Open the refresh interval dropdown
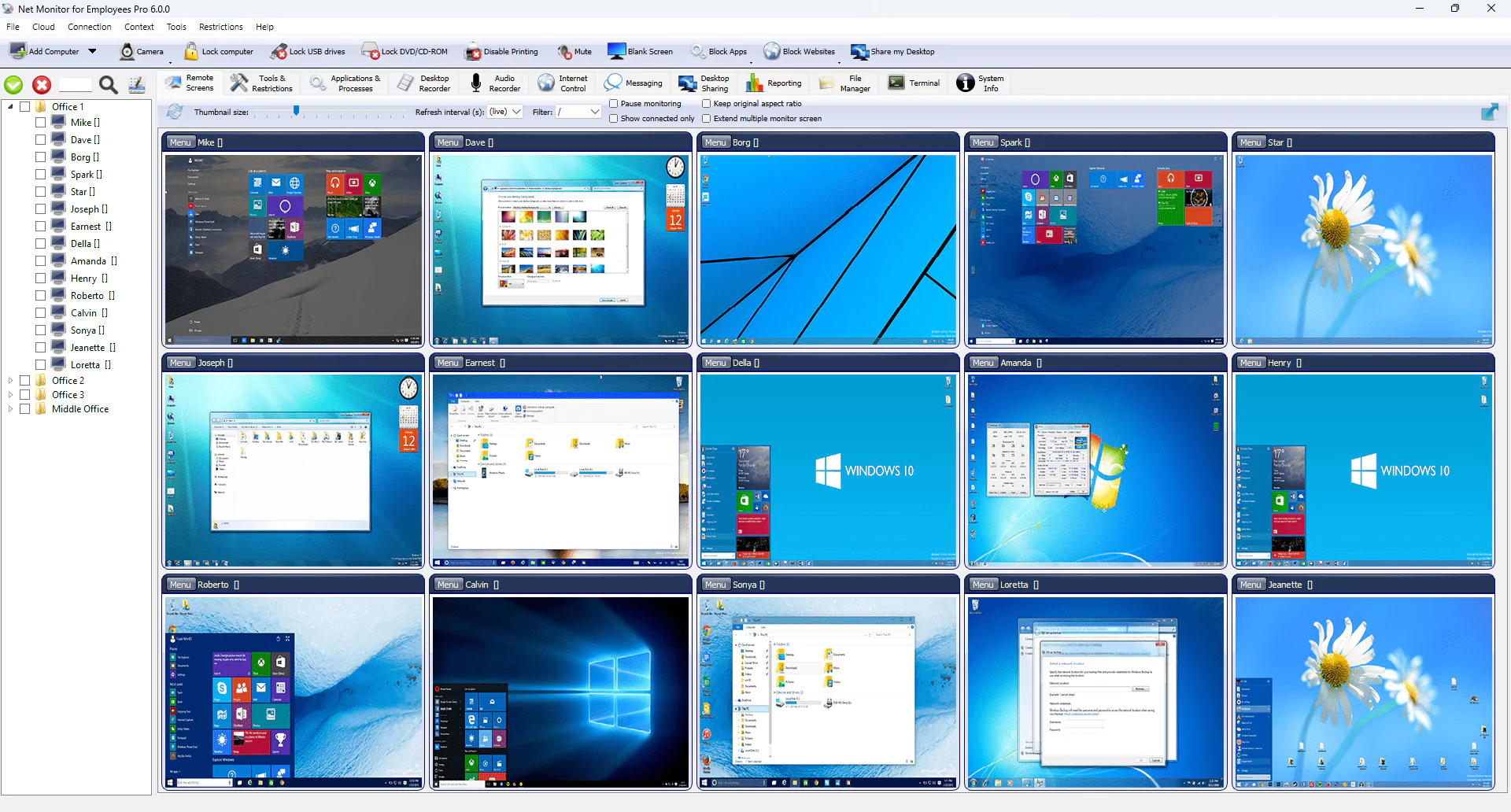 pos(515,112)
